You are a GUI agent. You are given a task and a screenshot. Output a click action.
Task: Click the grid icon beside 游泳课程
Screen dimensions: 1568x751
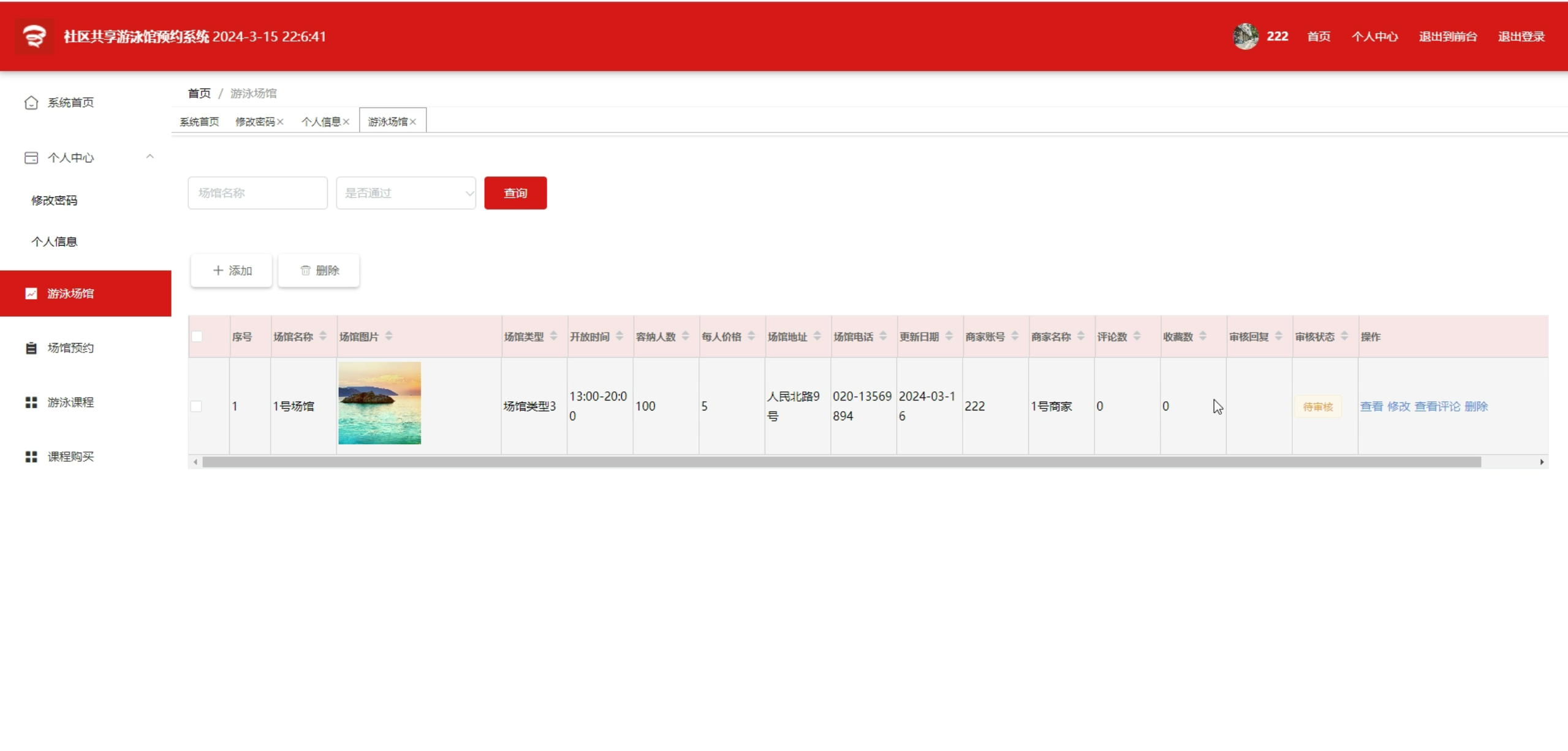click(31, 402)
